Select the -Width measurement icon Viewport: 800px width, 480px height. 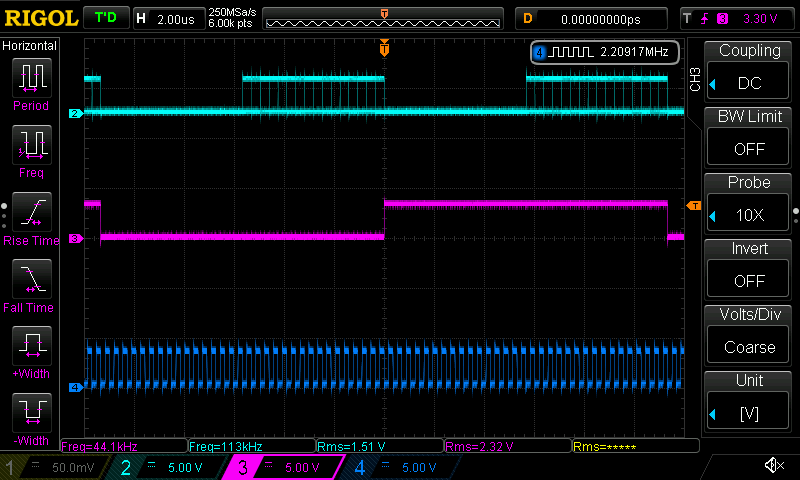pos(32,413)
